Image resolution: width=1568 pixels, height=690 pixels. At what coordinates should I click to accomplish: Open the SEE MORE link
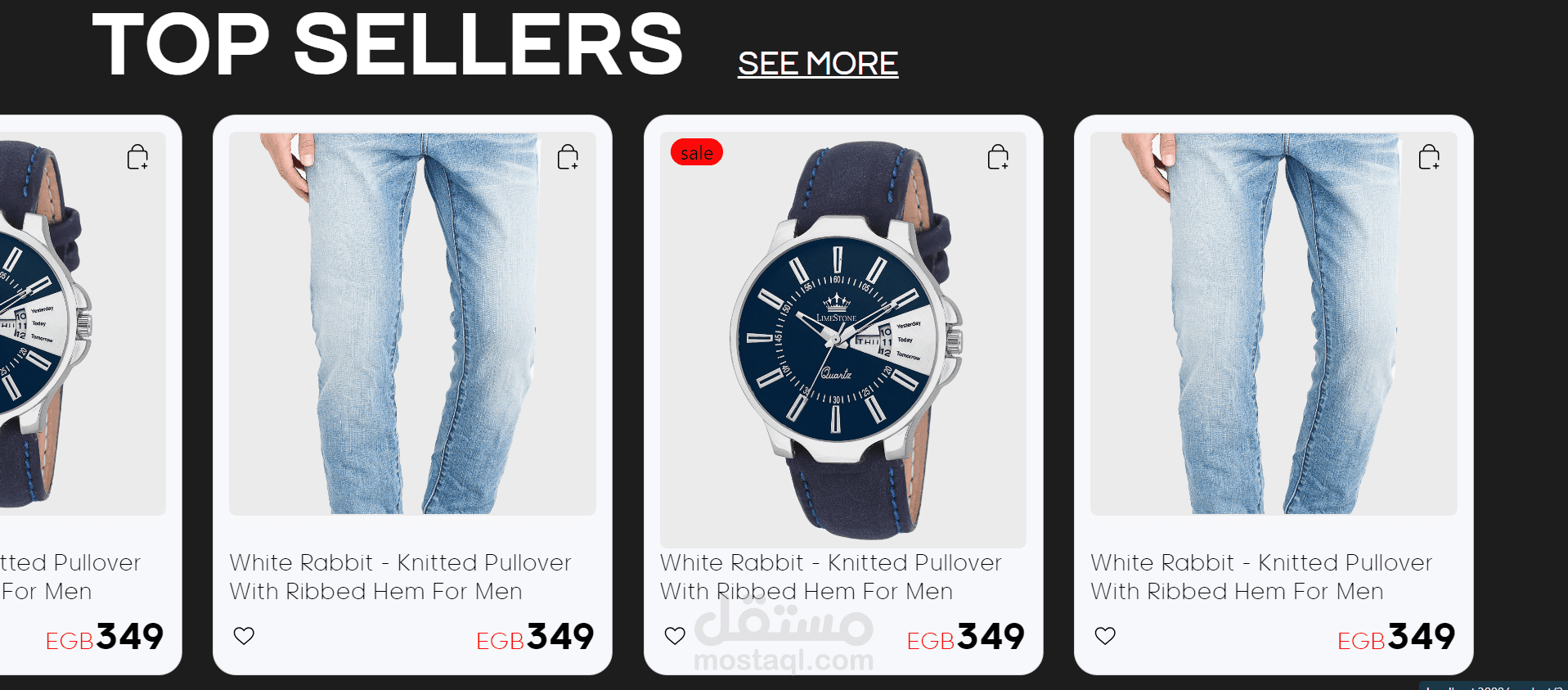pos(818,63)
